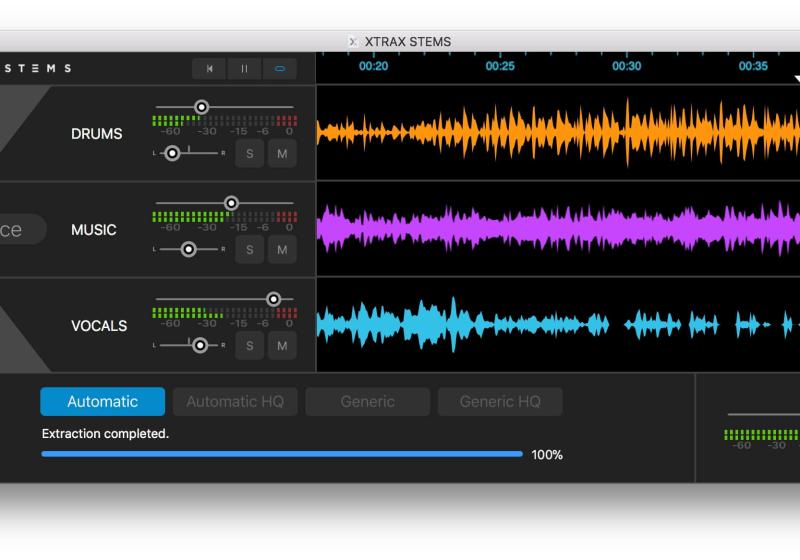Click the DRUMS level meter
800x560 pixels.
[224, 121]
